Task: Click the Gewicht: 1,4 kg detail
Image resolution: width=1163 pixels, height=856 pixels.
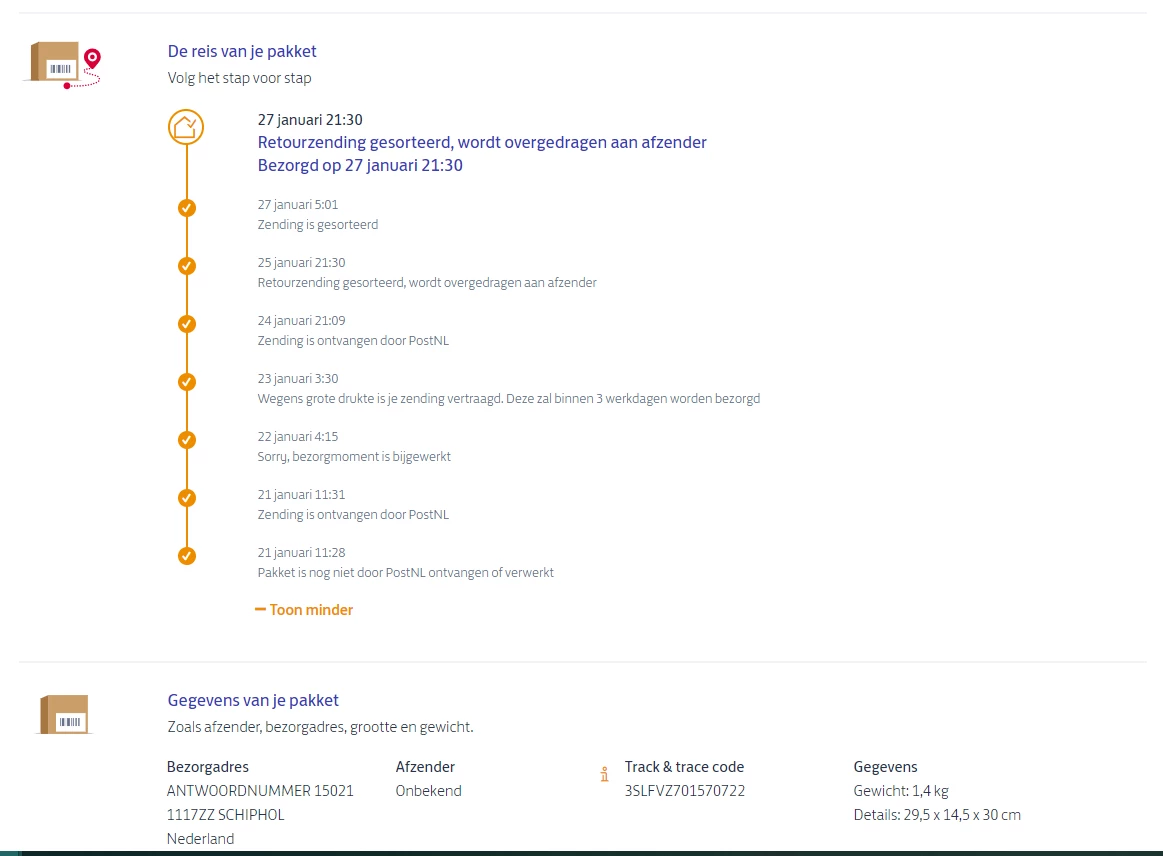Action: (901, 791)
